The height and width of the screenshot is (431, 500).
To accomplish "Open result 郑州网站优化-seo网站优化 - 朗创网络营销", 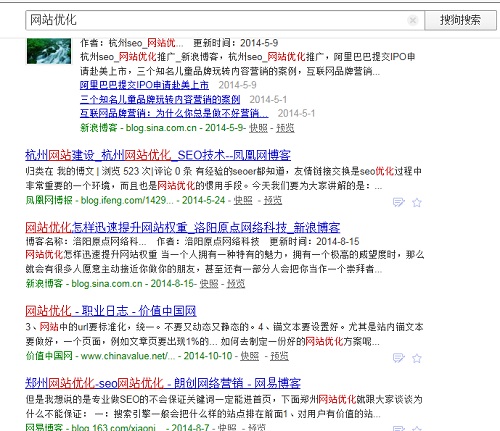I will point(163,383).
